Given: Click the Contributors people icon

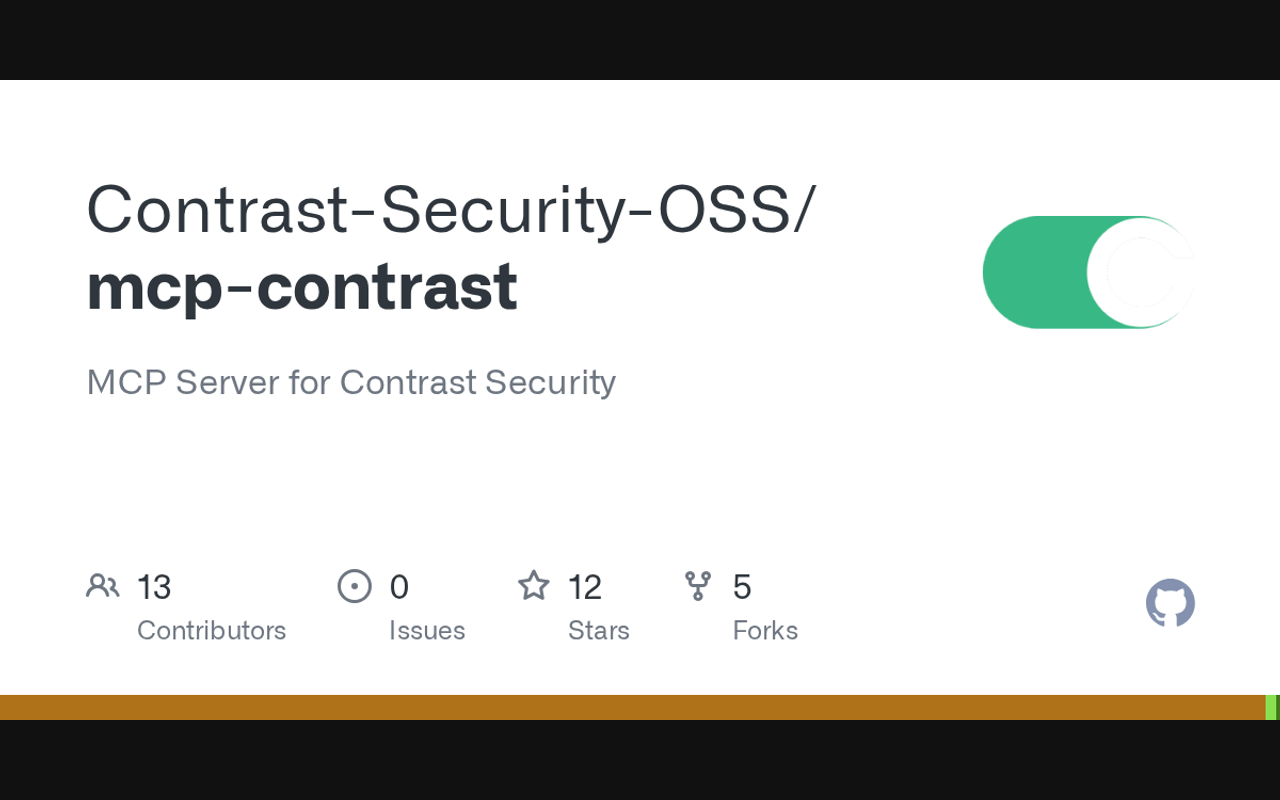Looking at the screenshot, I should click(103, 586).
